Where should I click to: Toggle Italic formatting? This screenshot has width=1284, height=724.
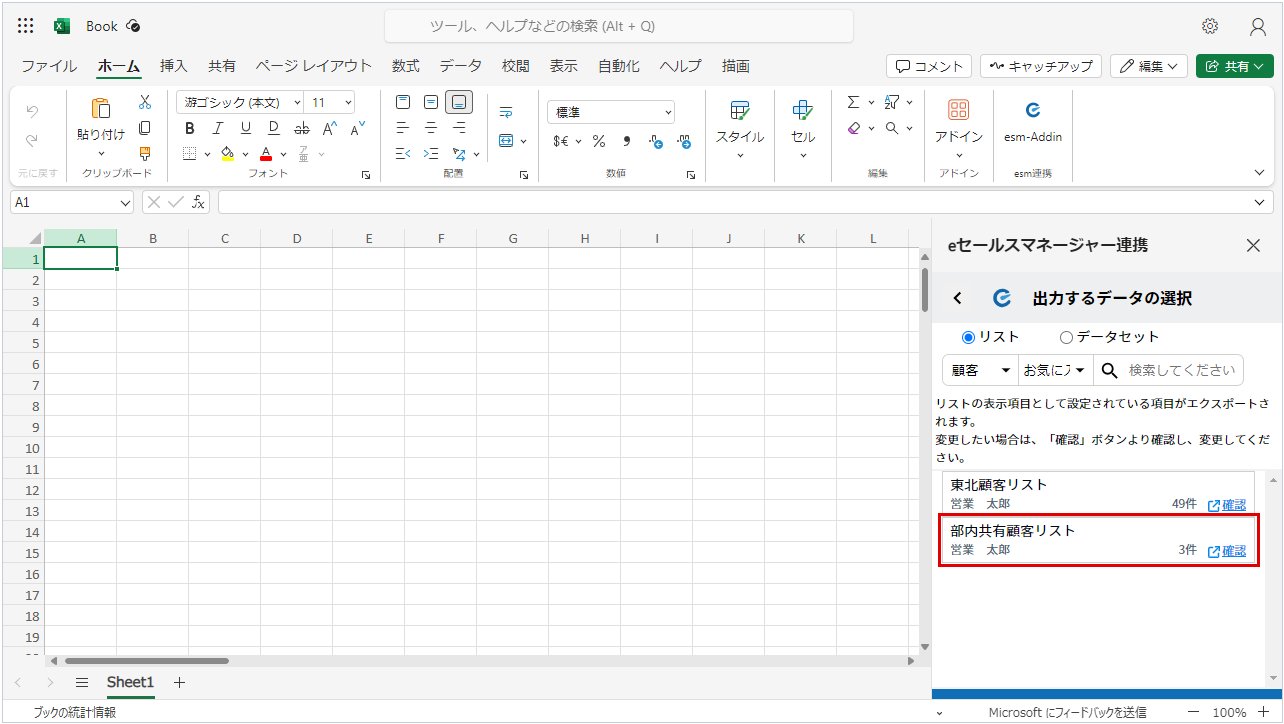[x=218, y=128]
